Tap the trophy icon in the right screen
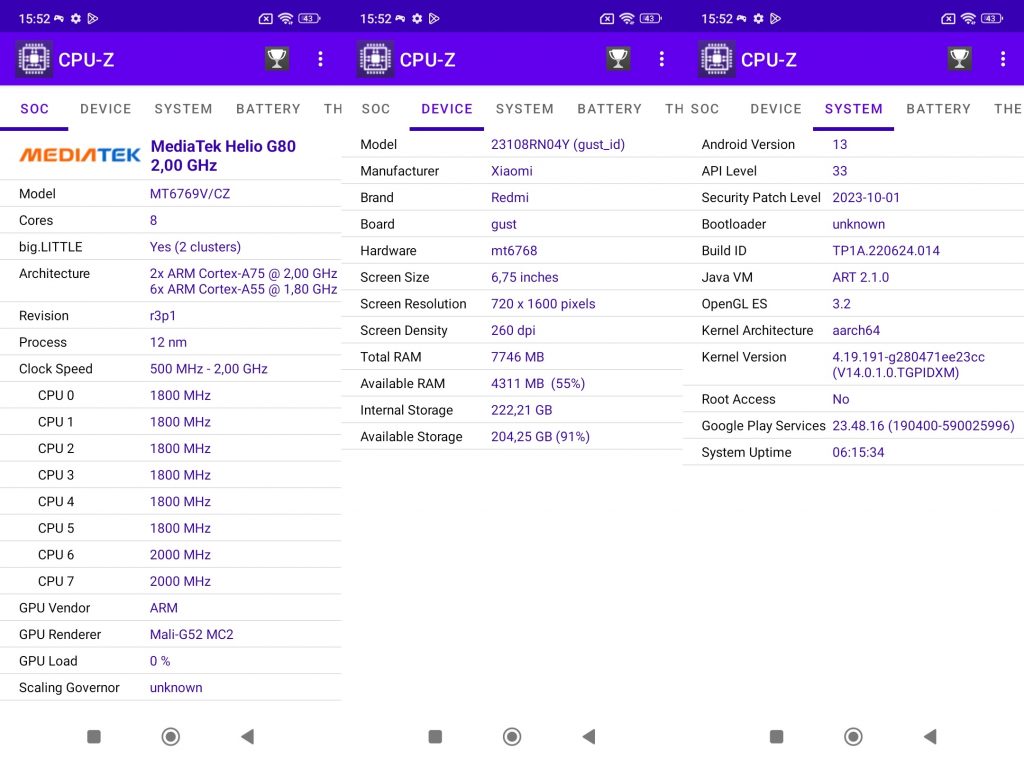This screenshot has width=1024, height=759. click(959, 59)
